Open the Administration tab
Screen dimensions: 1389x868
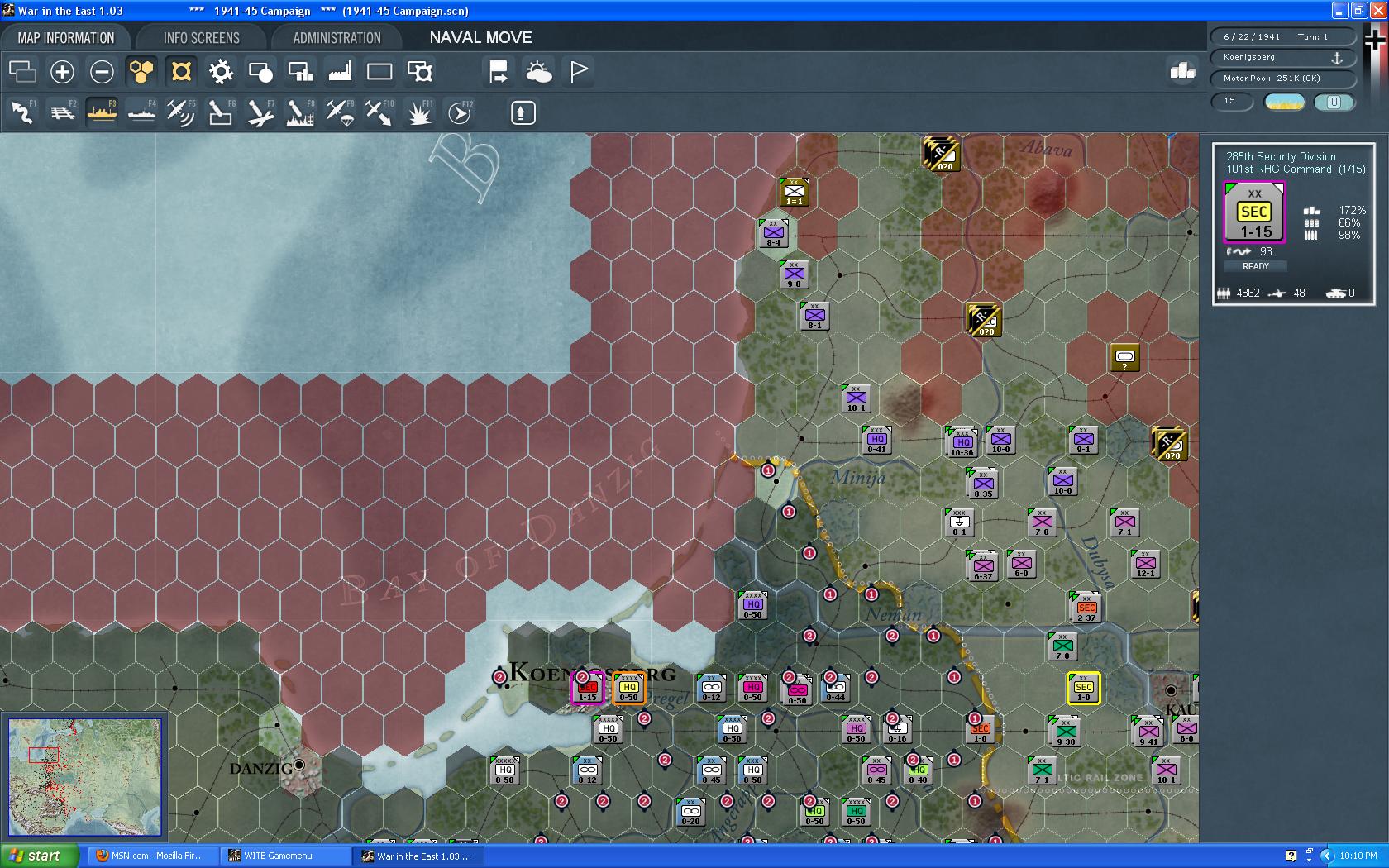click(x=337, y=38)
